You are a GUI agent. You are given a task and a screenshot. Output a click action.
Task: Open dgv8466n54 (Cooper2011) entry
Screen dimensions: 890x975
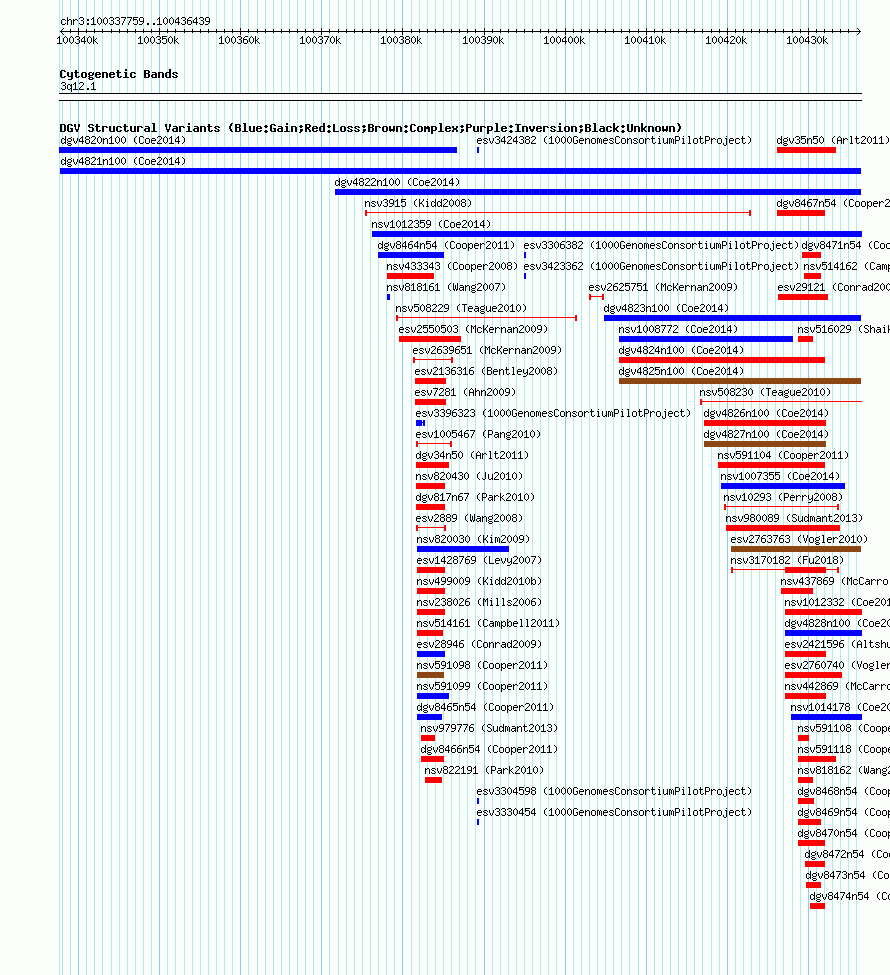(489, 750)
